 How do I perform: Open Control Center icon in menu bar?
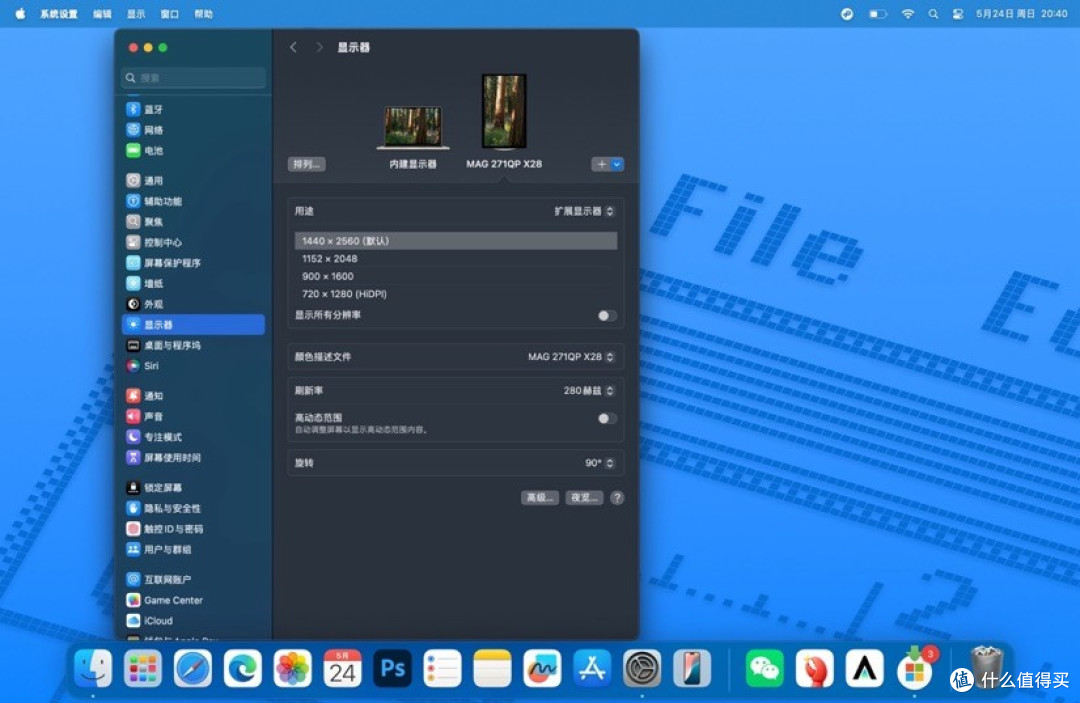[957, 14]
